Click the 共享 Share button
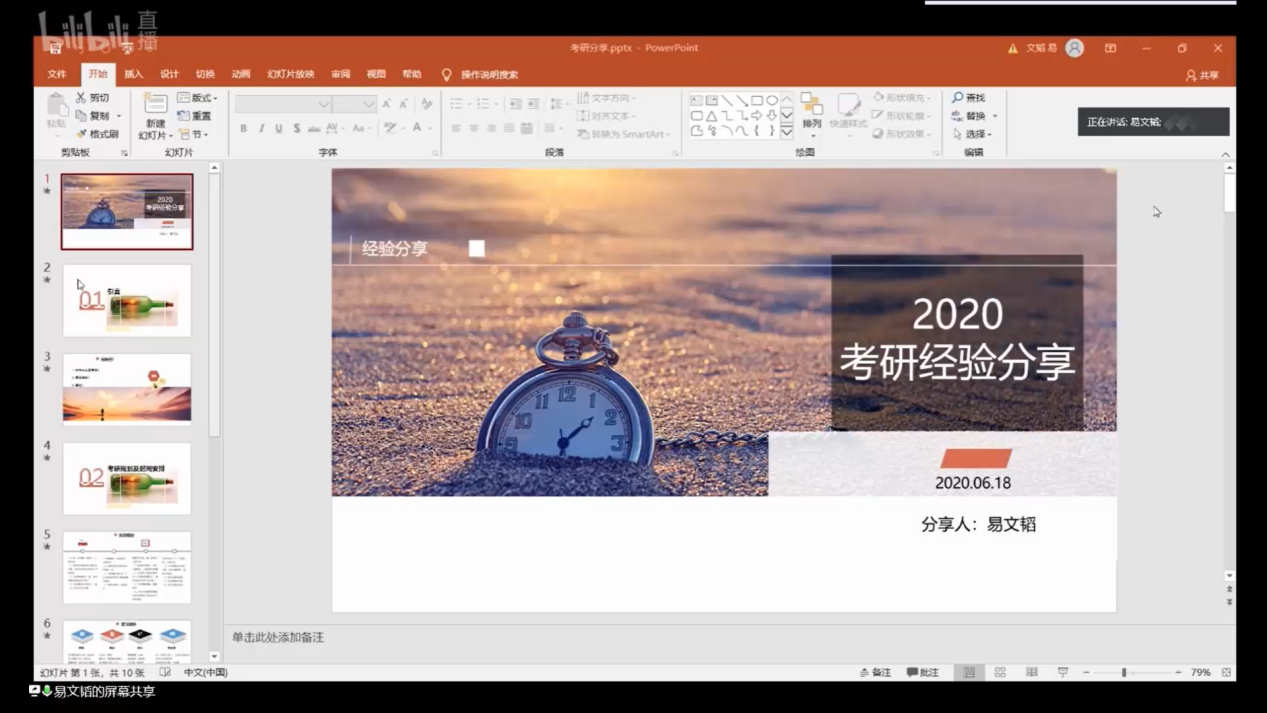The image size is (1267, 713). tap(1202, 75)
